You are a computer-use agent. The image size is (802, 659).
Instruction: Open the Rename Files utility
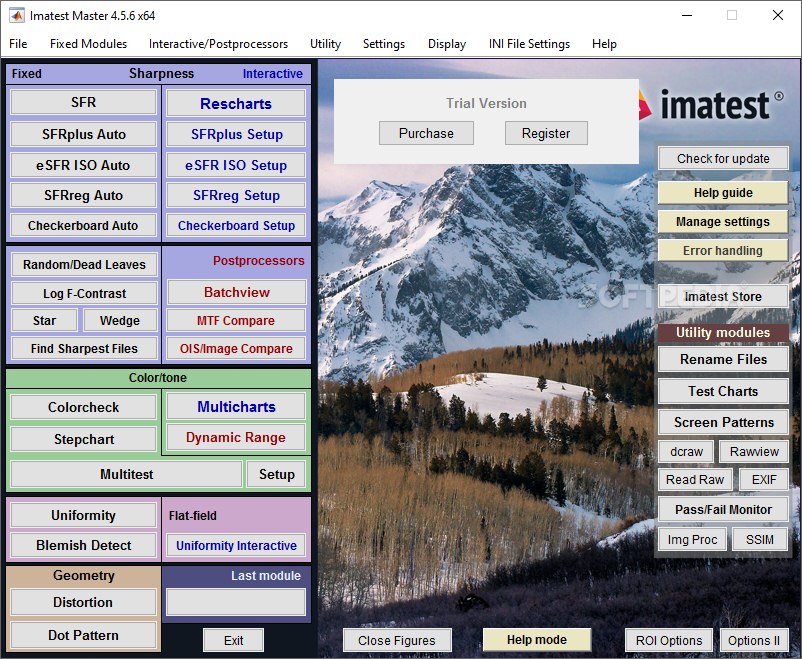click(723, 359)
